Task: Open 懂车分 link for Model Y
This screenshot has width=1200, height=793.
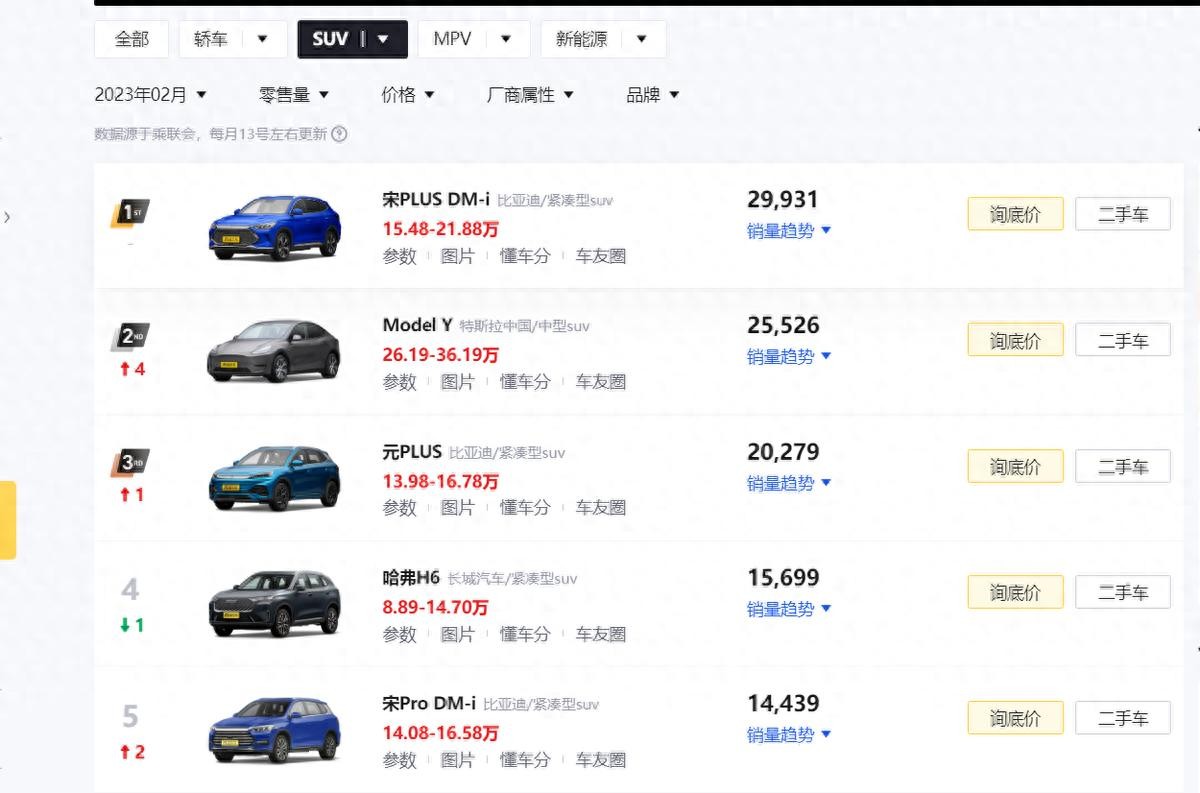Action: point(525,381)
